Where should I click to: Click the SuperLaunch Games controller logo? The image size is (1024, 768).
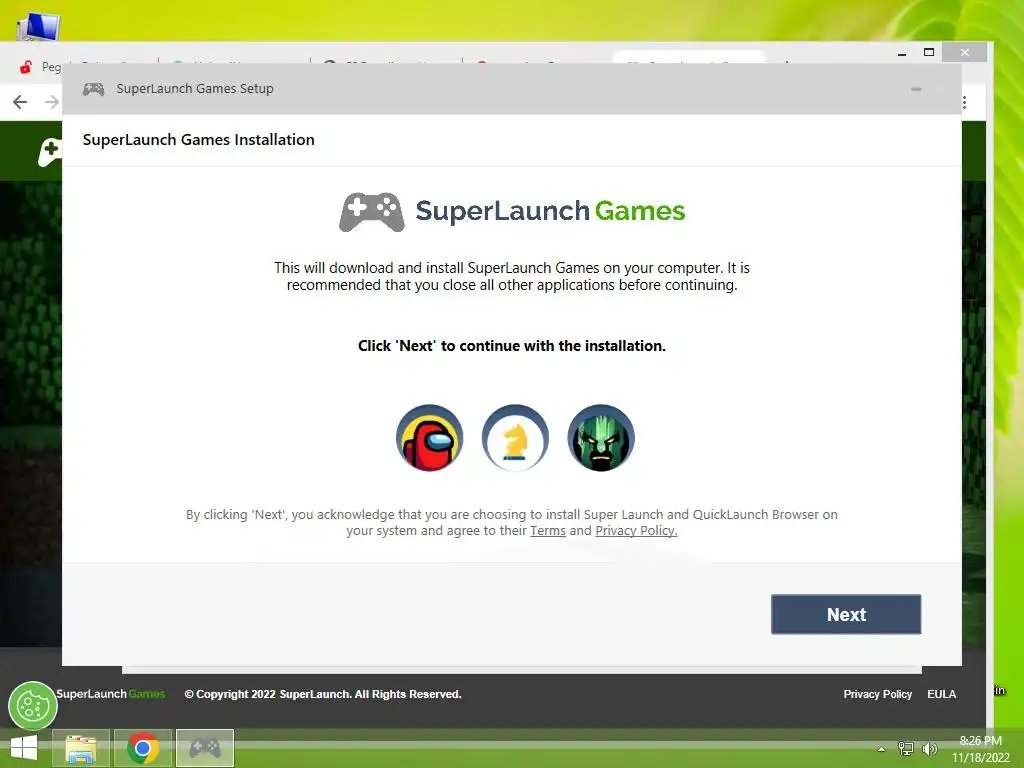[372, 212]
